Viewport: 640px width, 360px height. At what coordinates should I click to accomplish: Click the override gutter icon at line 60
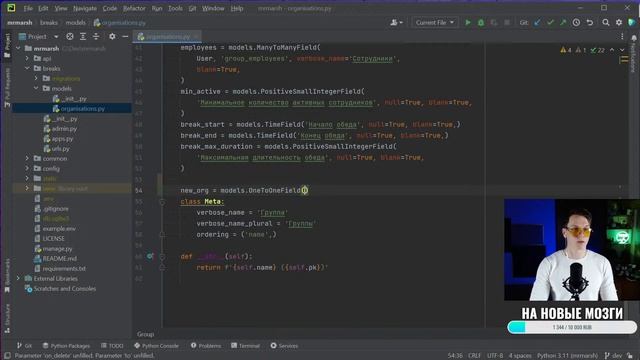pyautogui.click(x=150, y=256)
